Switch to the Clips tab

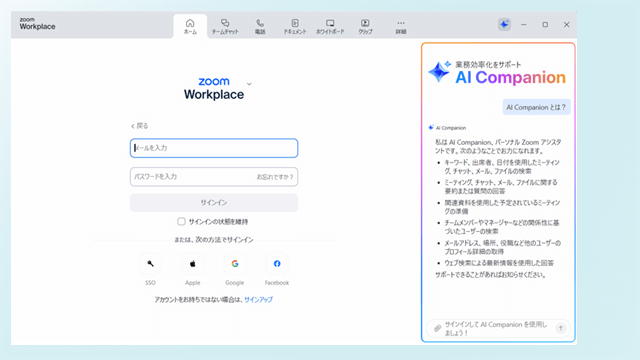[365, 27]
